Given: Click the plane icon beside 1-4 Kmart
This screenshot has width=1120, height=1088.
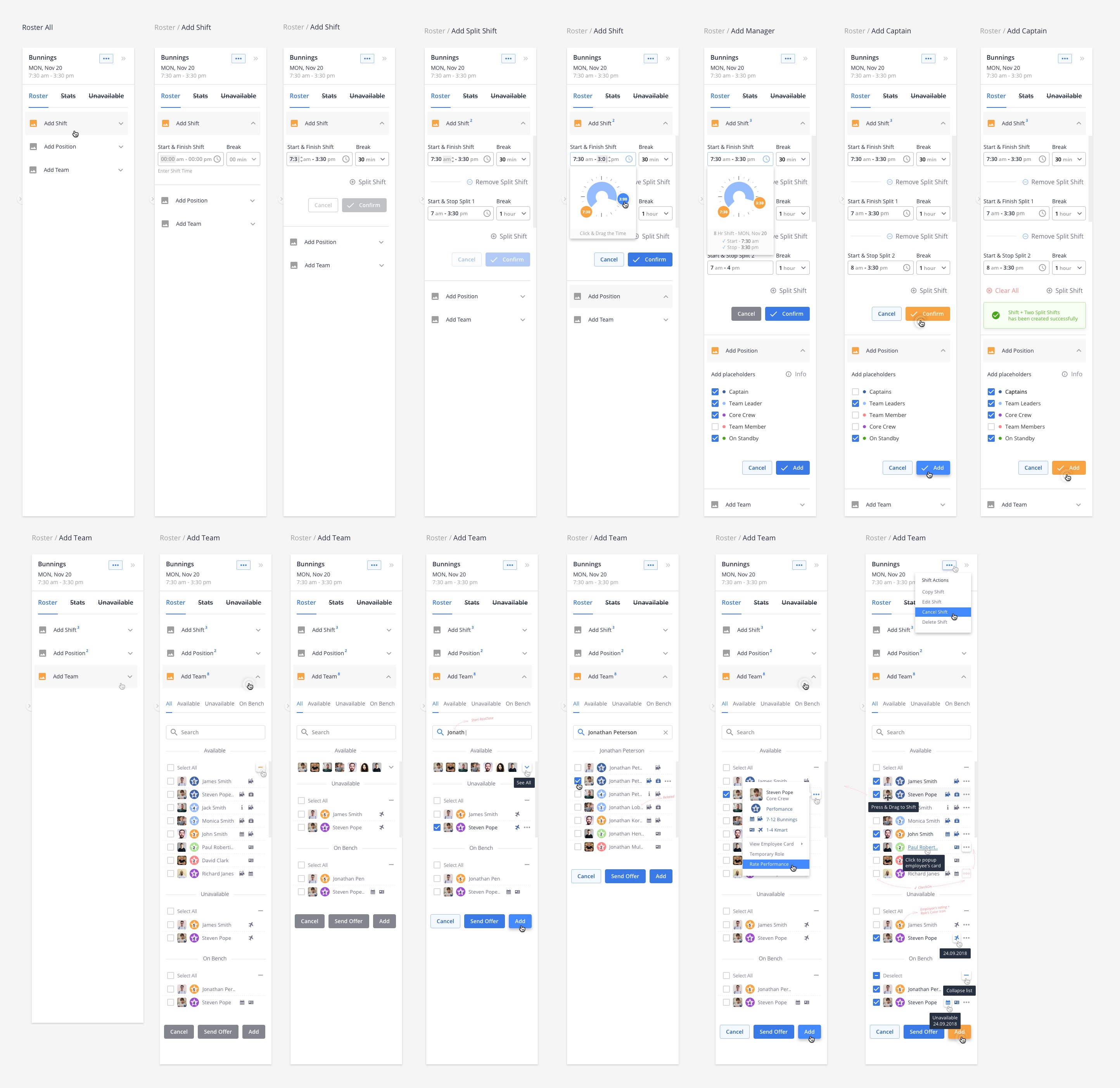Looking at the screenshot, I should tap(760, 830).
